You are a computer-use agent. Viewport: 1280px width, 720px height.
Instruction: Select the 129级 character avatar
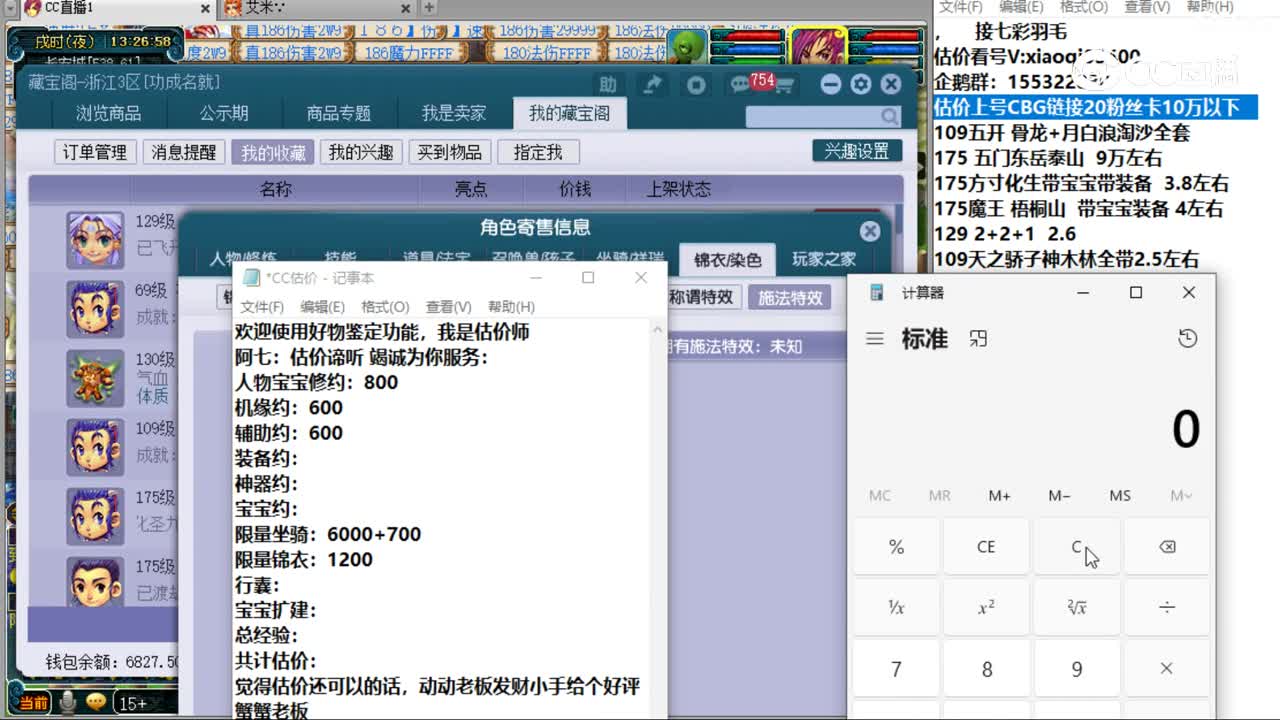[95, 240]
